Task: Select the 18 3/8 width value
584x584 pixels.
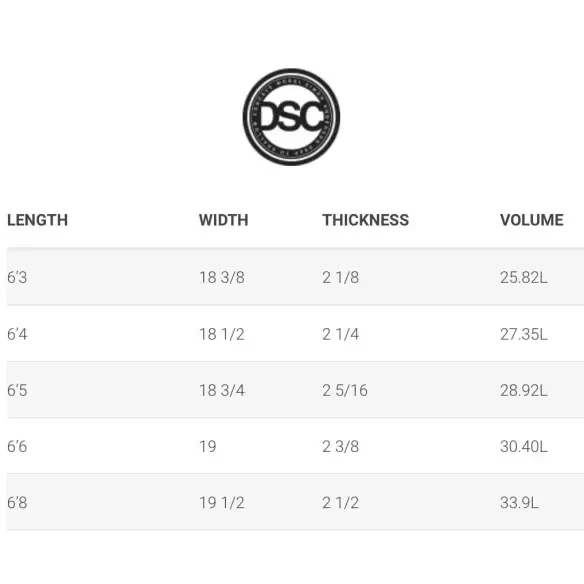Action: (x=222, y=277)
